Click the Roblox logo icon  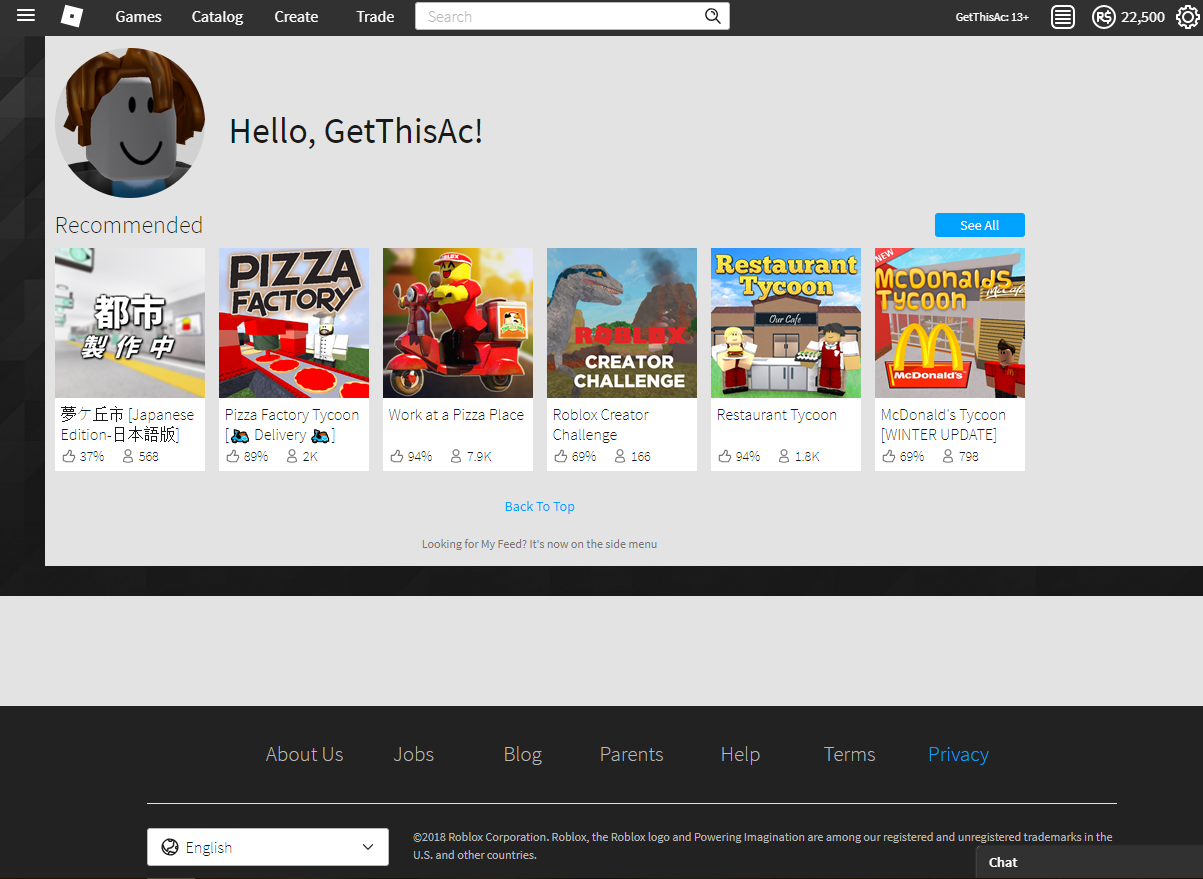(x=72, y=16)
